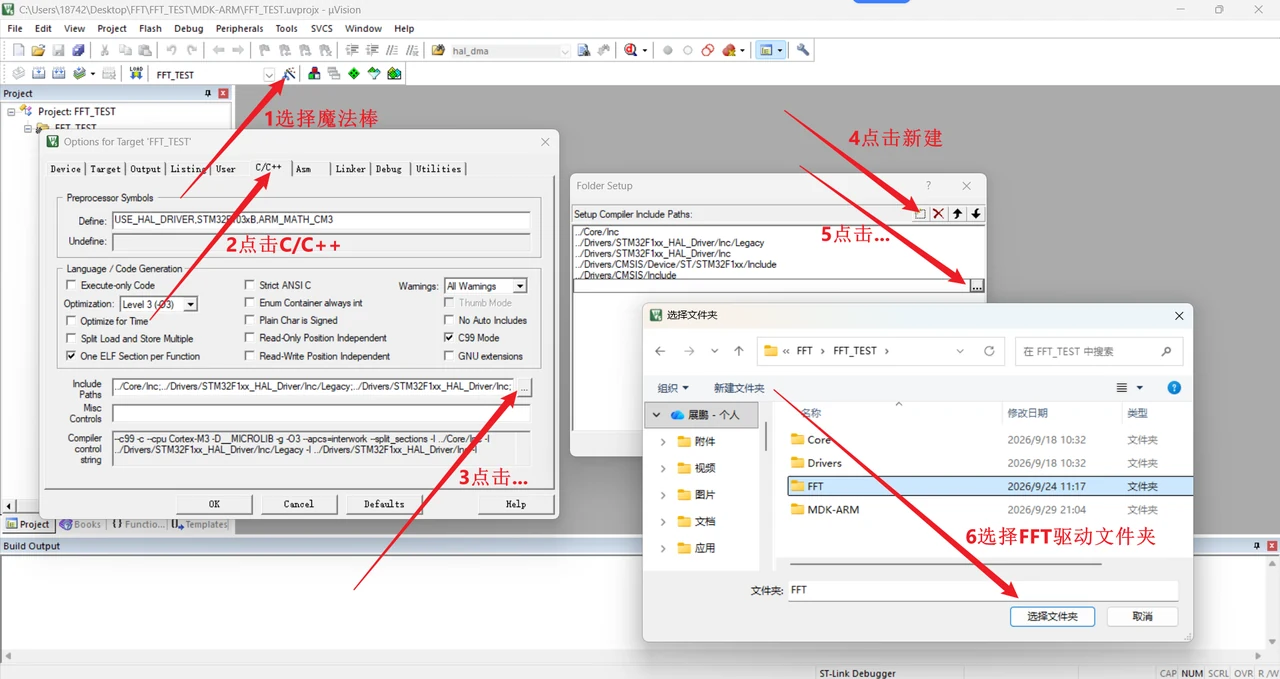1280x679 pixels.
Task: Click the Save all files icon
Action: tap(78, 50)
